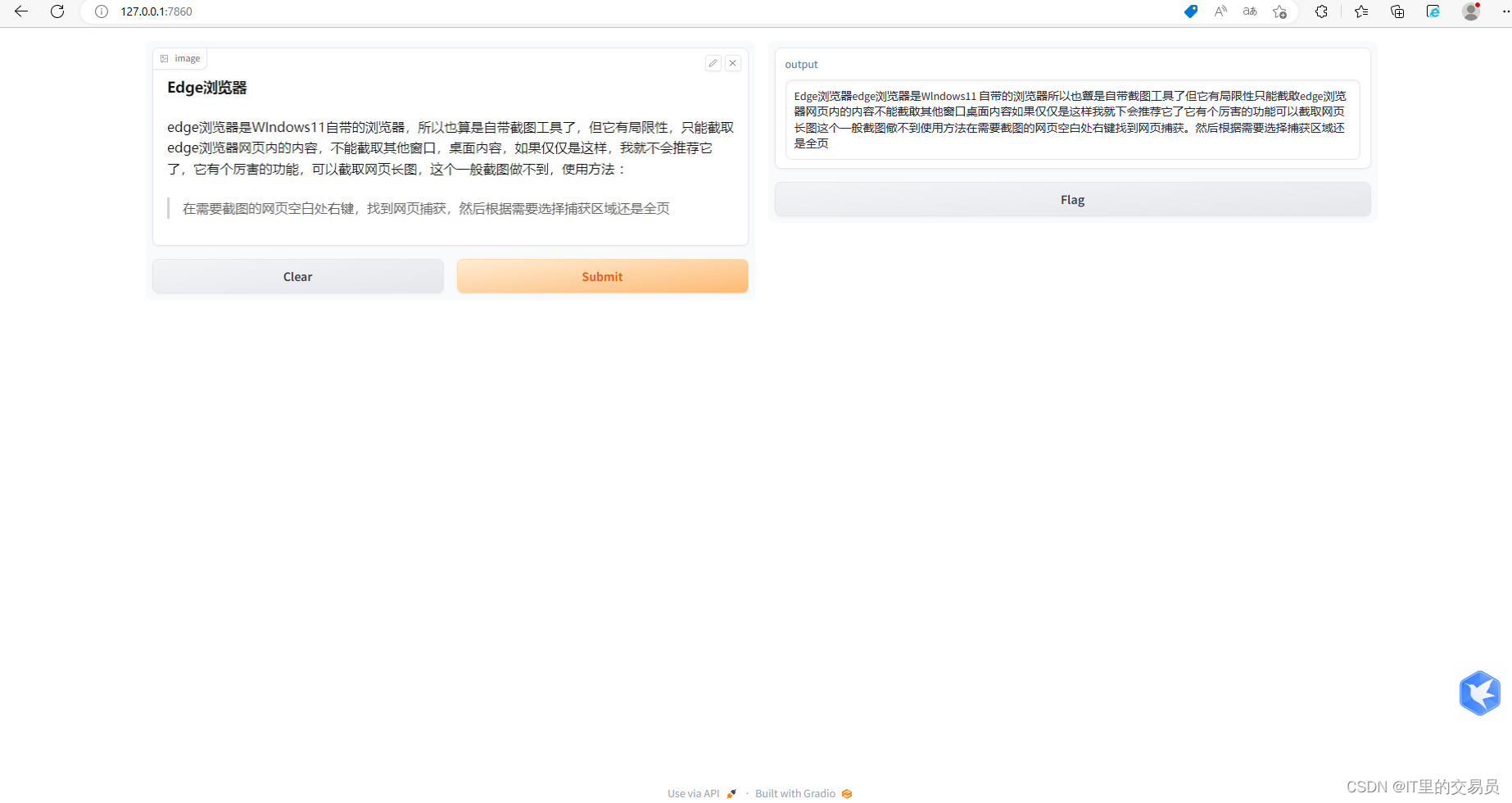1512x803 pixels.
Task: Click the × icon to remove the image
Action: point(733,62)
